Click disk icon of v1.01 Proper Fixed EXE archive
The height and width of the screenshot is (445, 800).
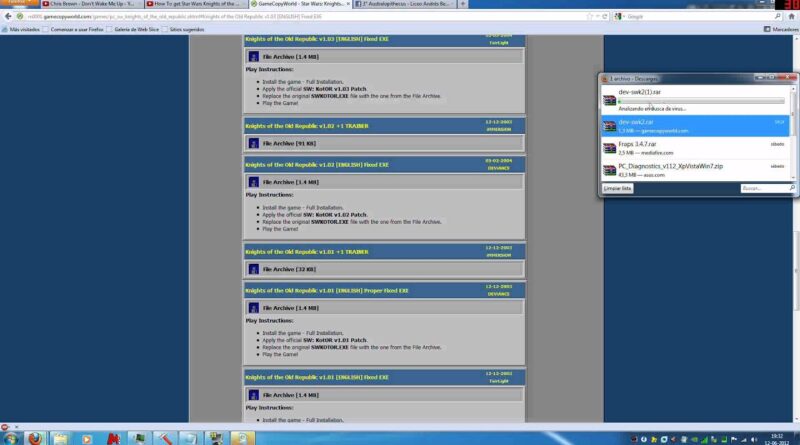pos(254,308)
